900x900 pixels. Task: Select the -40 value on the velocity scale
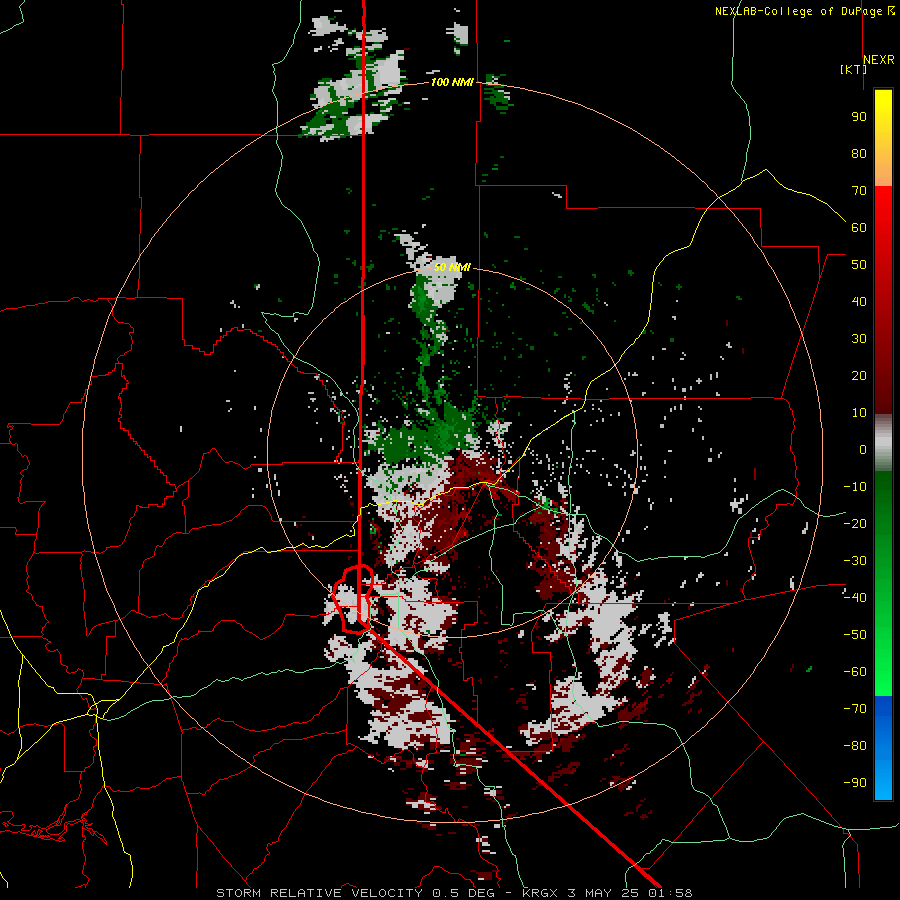pos(855,598)
